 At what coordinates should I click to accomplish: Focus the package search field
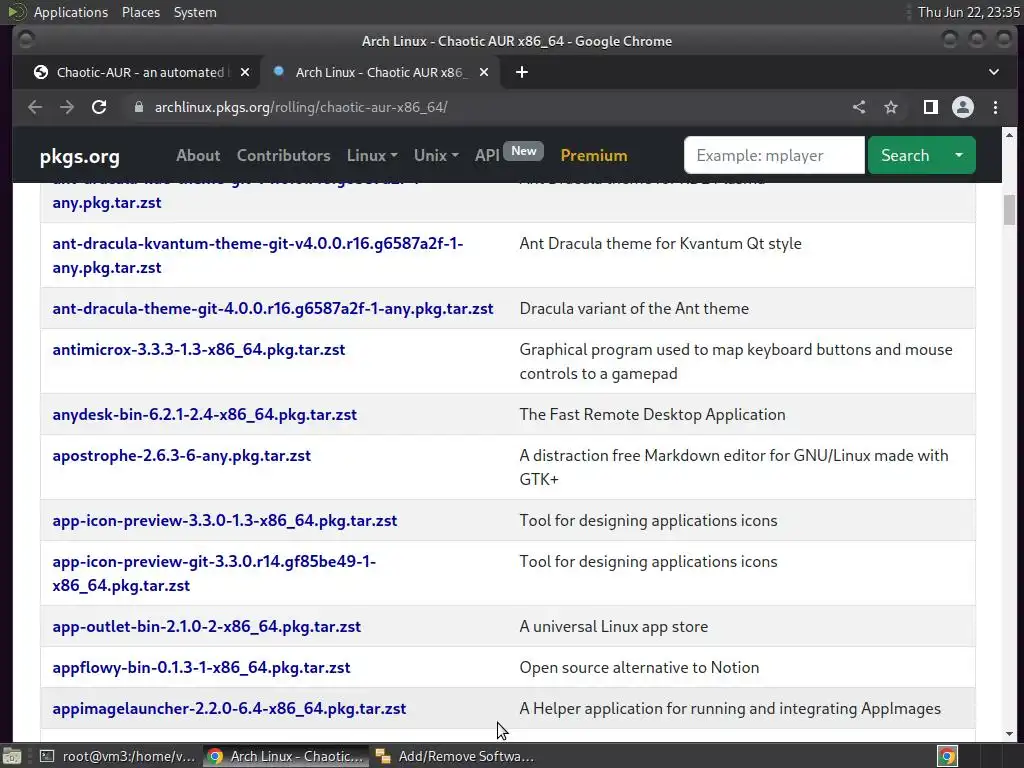(x=774, y=155)
